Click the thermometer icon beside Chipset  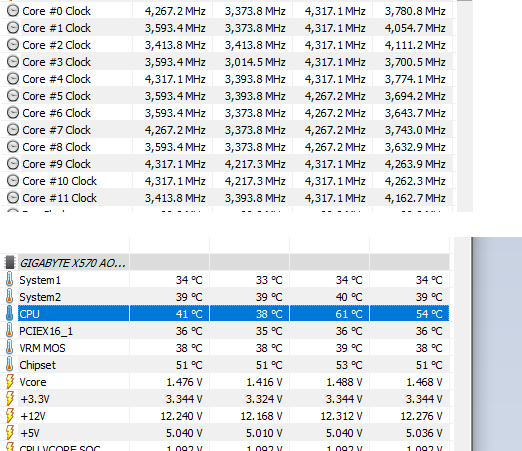pos(9,365)
